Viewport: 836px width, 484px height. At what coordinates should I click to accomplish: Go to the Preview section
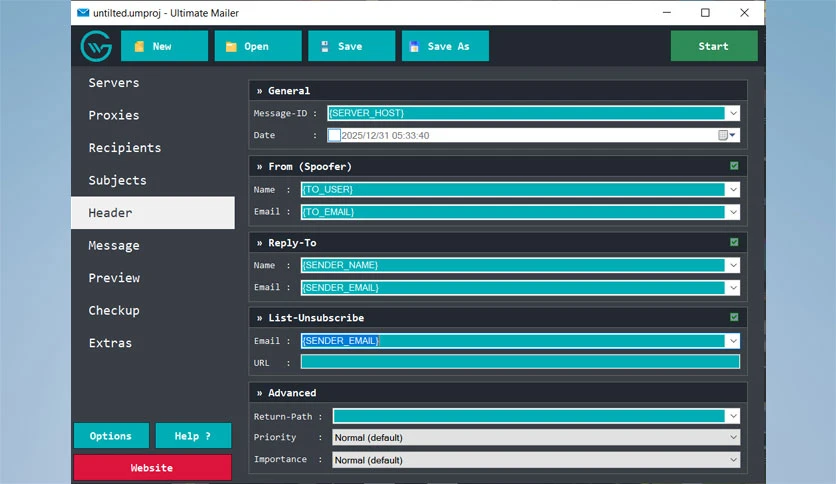pyautogui.click(x=114, y=278)
